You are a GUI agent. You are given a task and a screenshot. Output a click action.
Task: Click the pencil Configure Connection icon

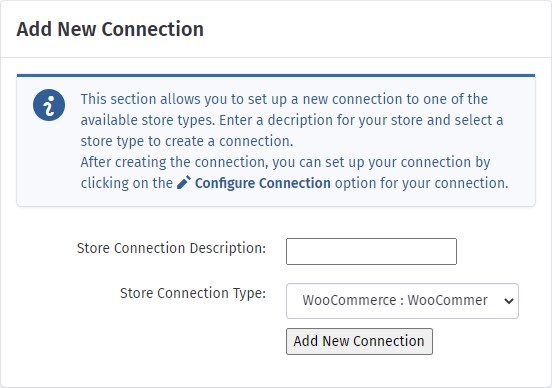click(x=184, y=183)
